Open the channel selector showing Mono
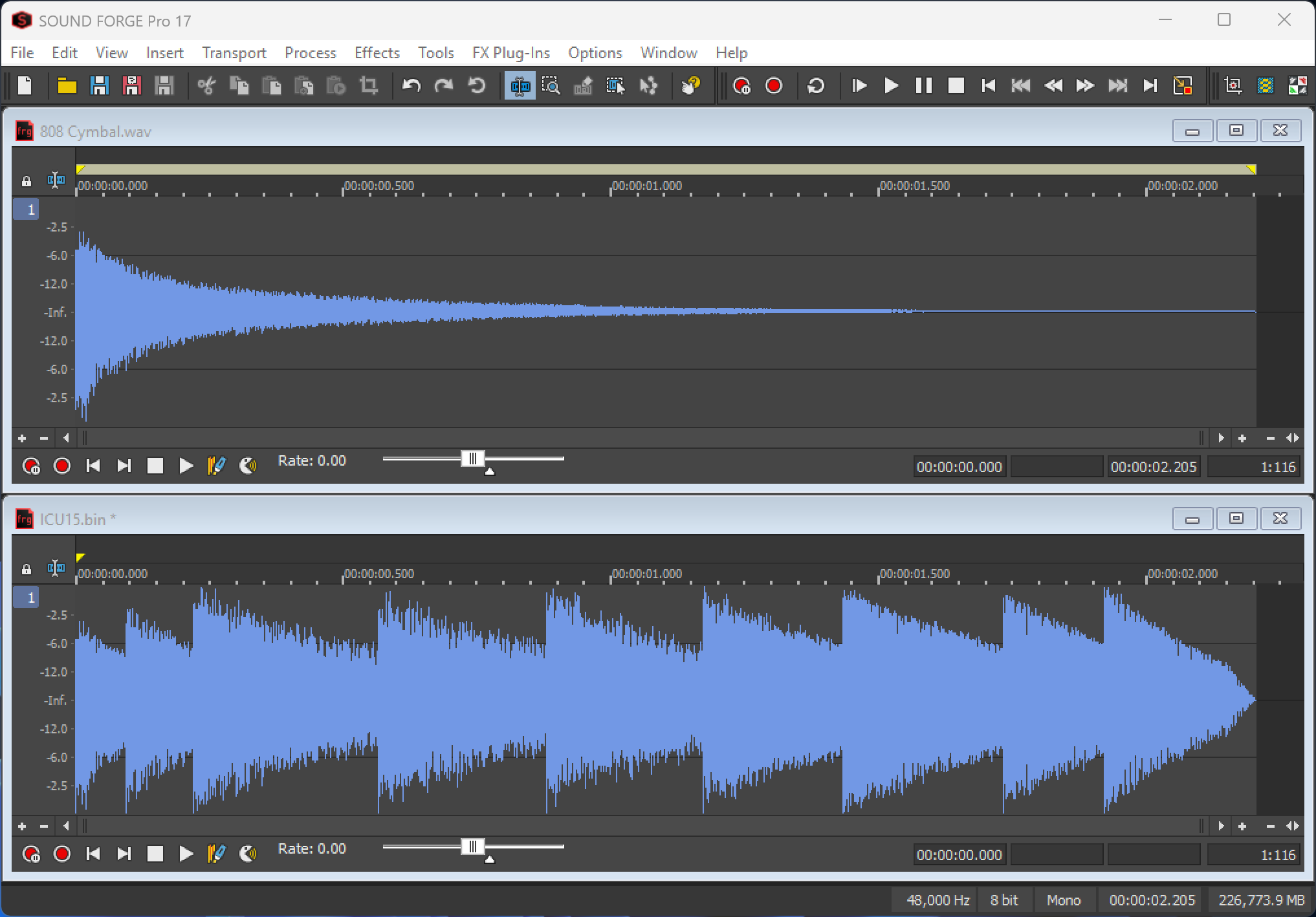The width and height of the screenshot is (1316, 917). (1064, 900)
